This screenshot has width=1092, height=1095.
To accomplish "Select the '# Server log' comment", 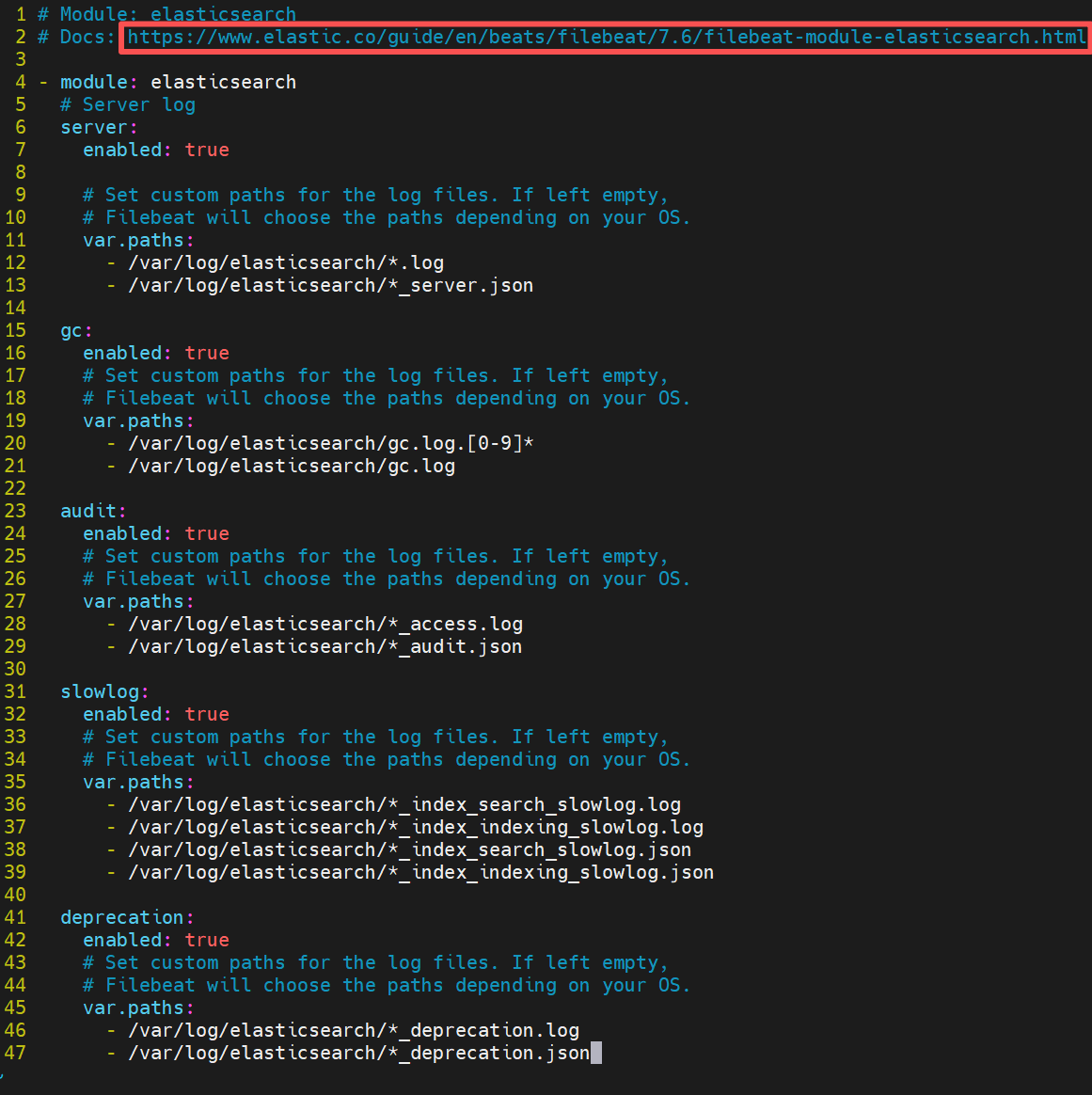I will click(x=128, y=104).
